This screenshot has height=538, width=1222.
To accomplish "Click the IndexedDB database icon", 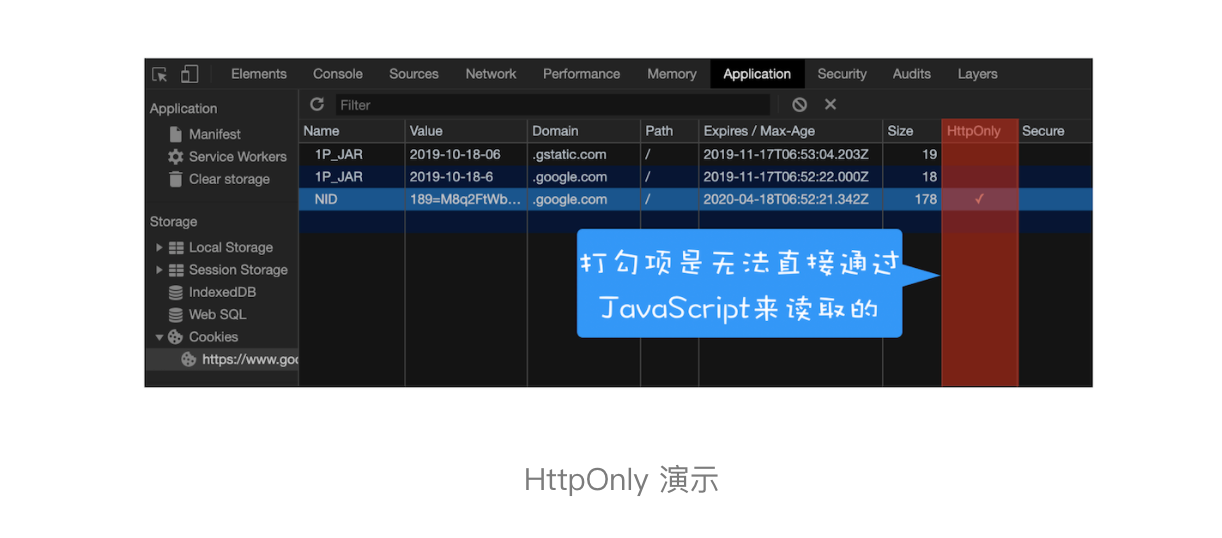I will [176, 292].
